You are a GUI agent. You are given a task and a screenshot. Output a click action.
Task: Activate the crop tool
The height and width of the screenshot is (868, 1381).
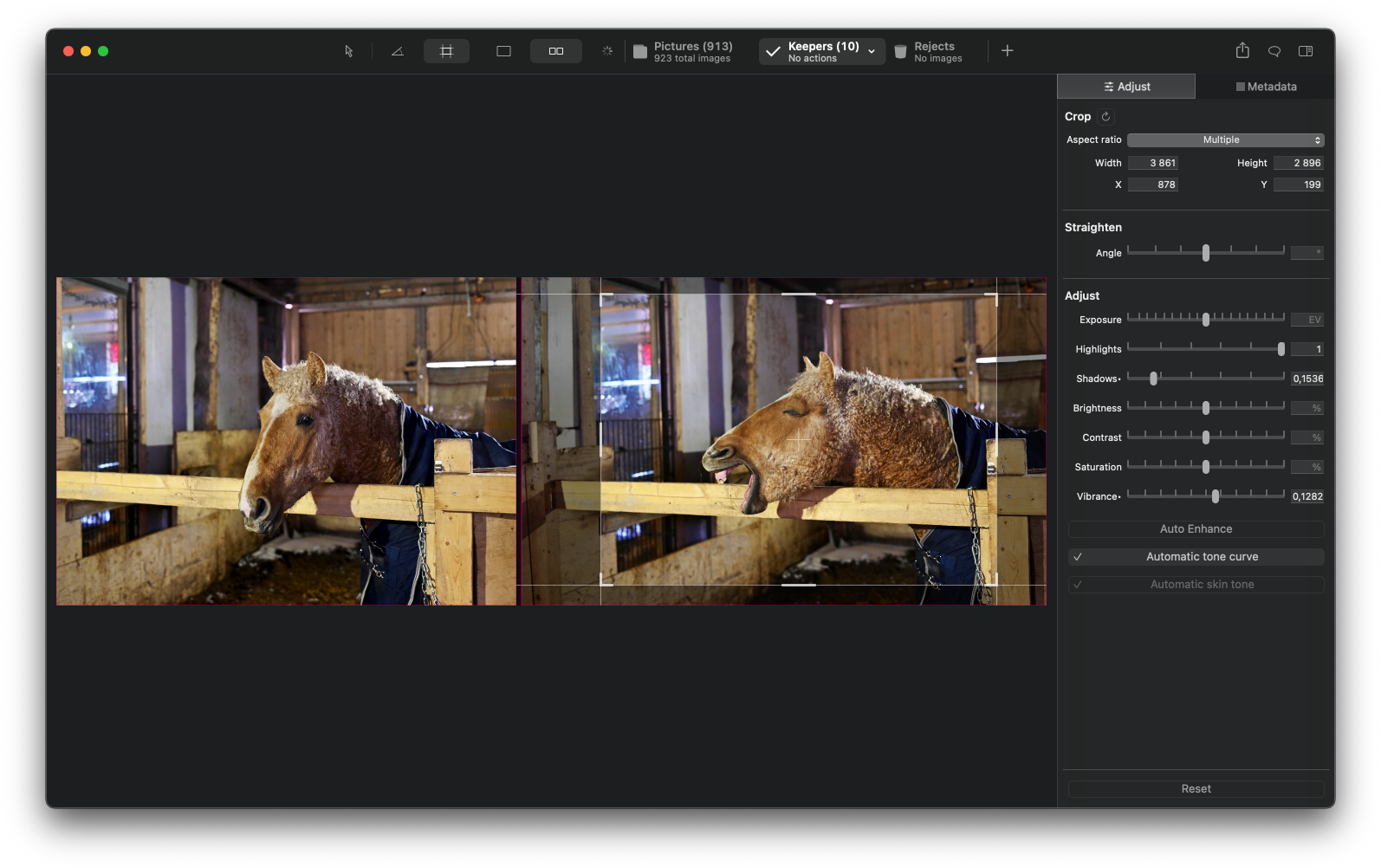pos(446,51)
